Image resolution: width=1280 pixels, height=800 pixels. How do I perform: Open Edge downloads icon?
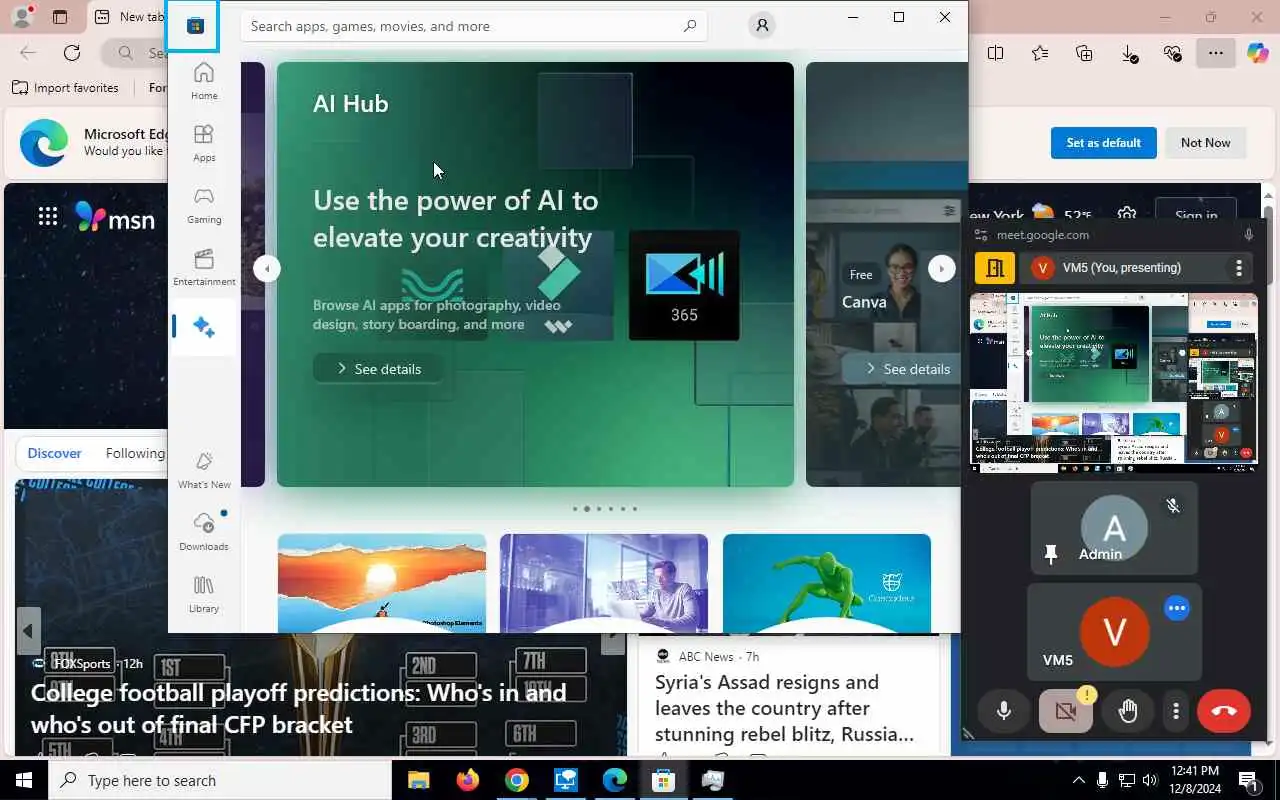click(x=1129, y=54)
